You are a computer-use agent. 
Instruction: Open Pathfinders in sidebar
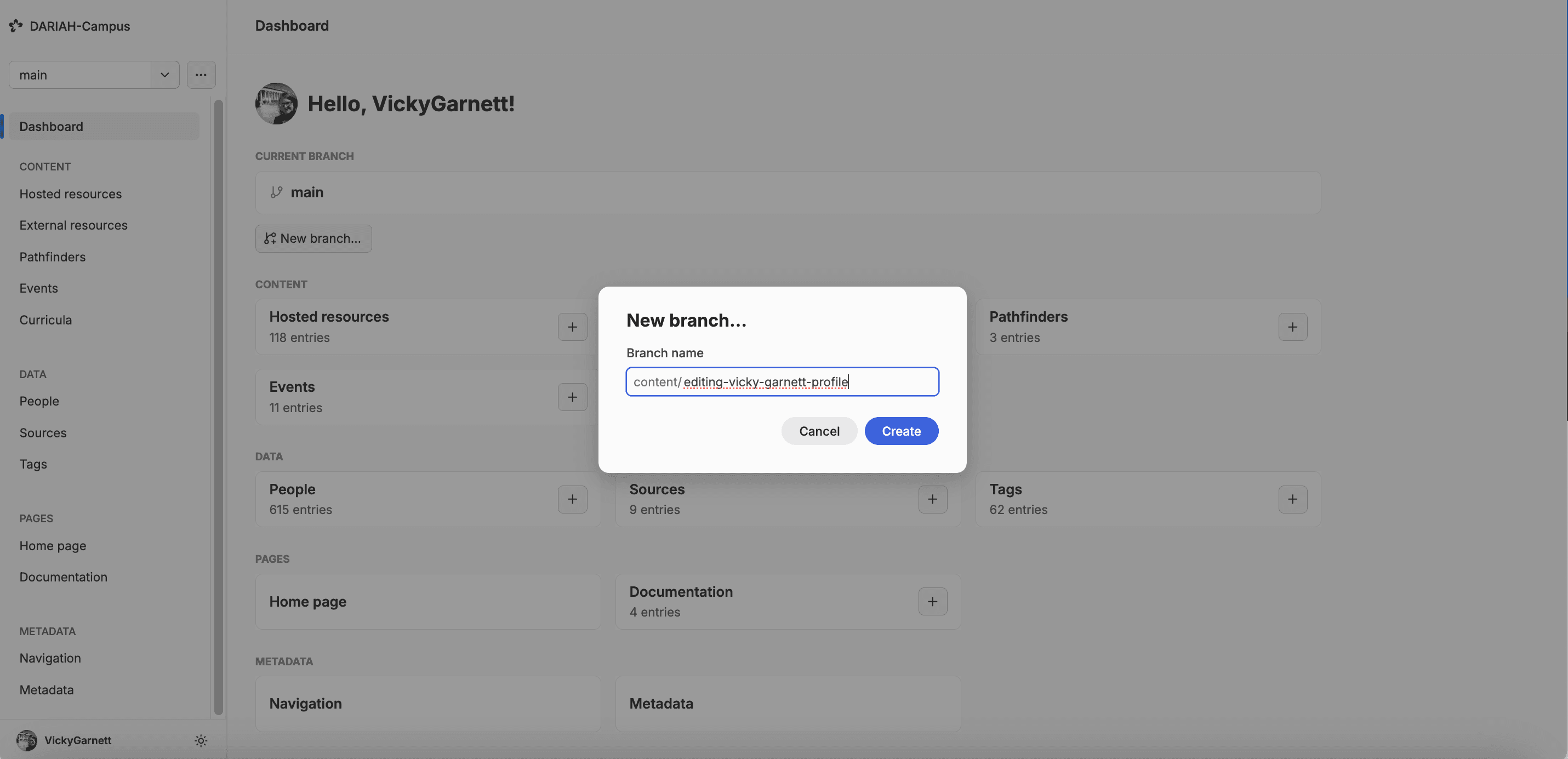53,257
